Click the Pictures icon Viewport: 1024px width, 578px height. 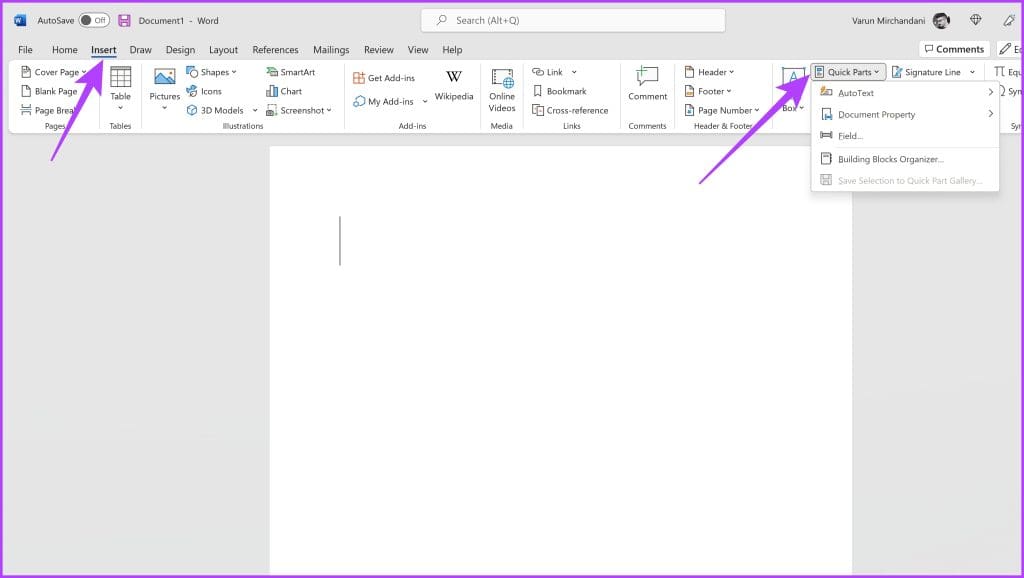(165, 77)
